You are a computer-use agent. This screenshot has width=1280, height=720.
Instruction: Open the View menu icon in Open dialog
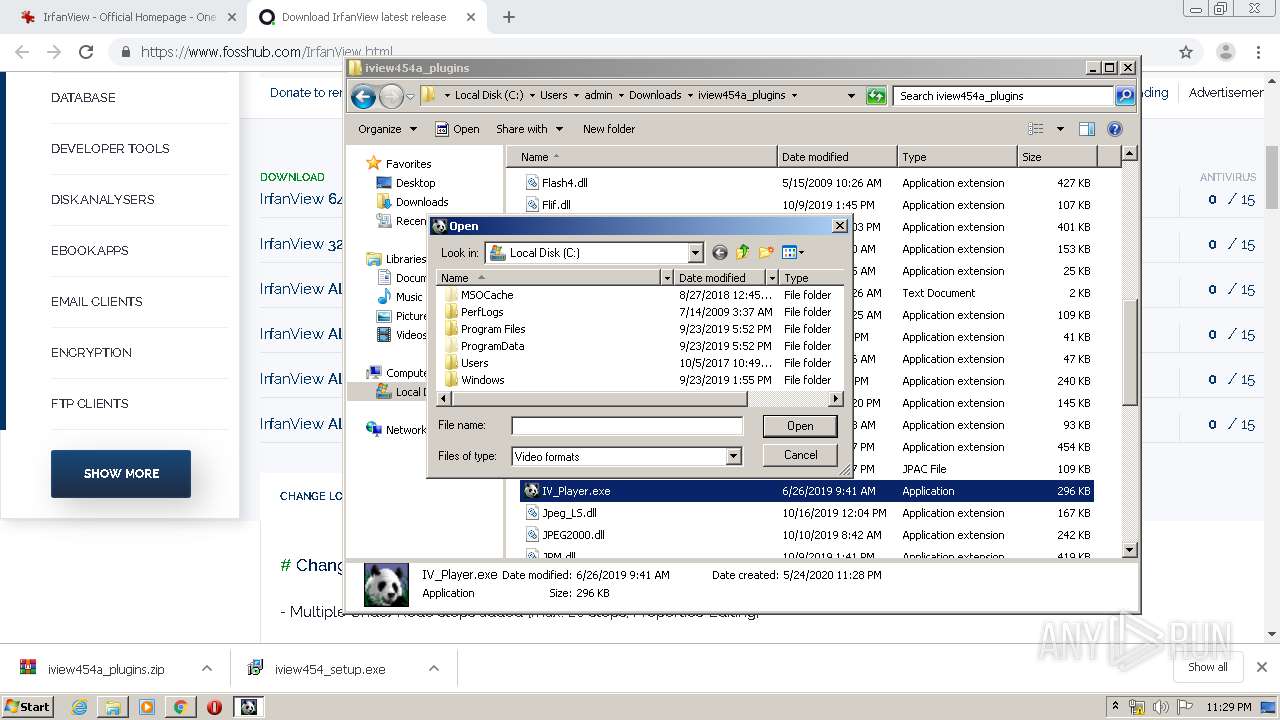tap(792, 253)
